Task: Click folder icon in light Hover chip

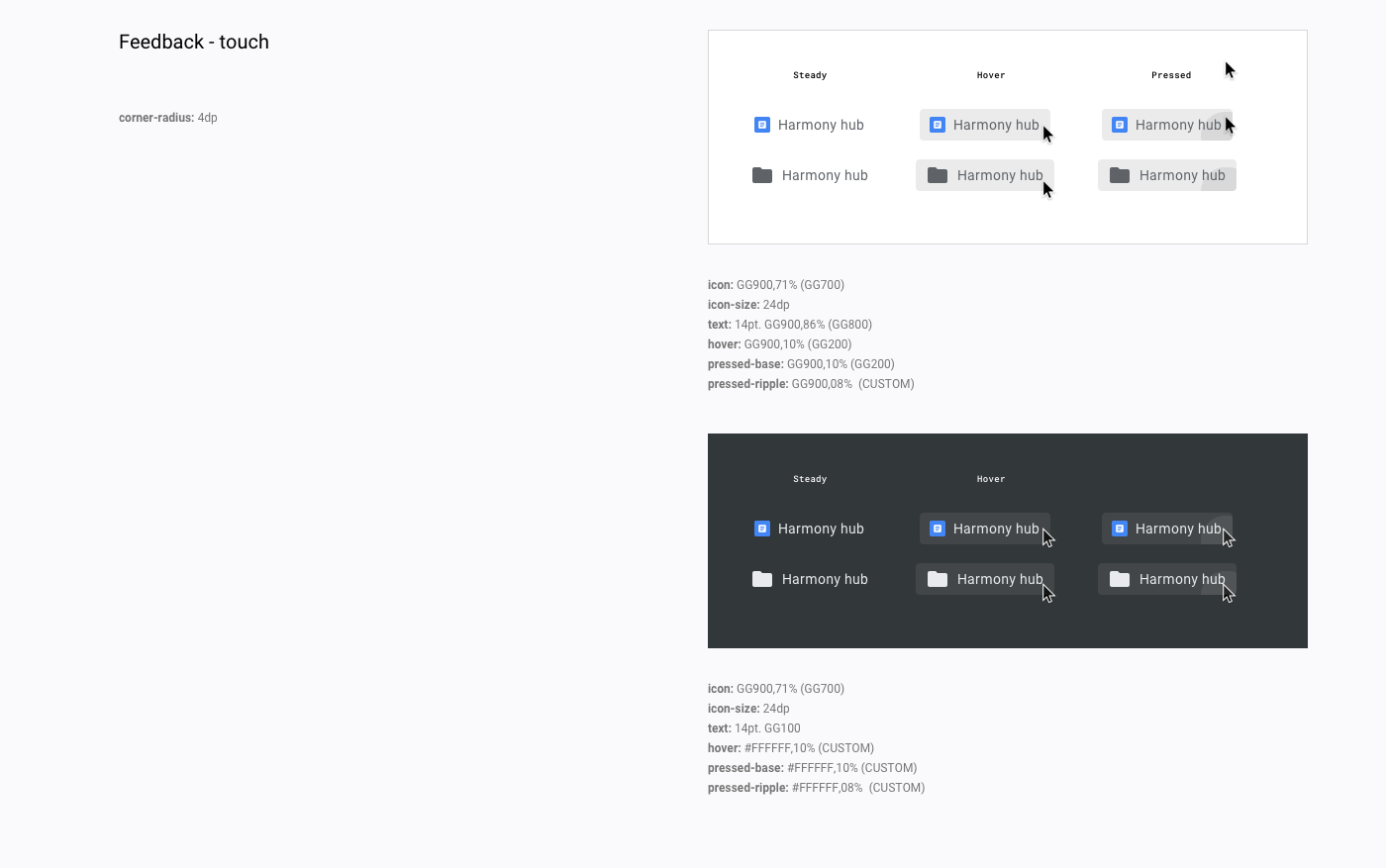Action: (x=938, y=175)
